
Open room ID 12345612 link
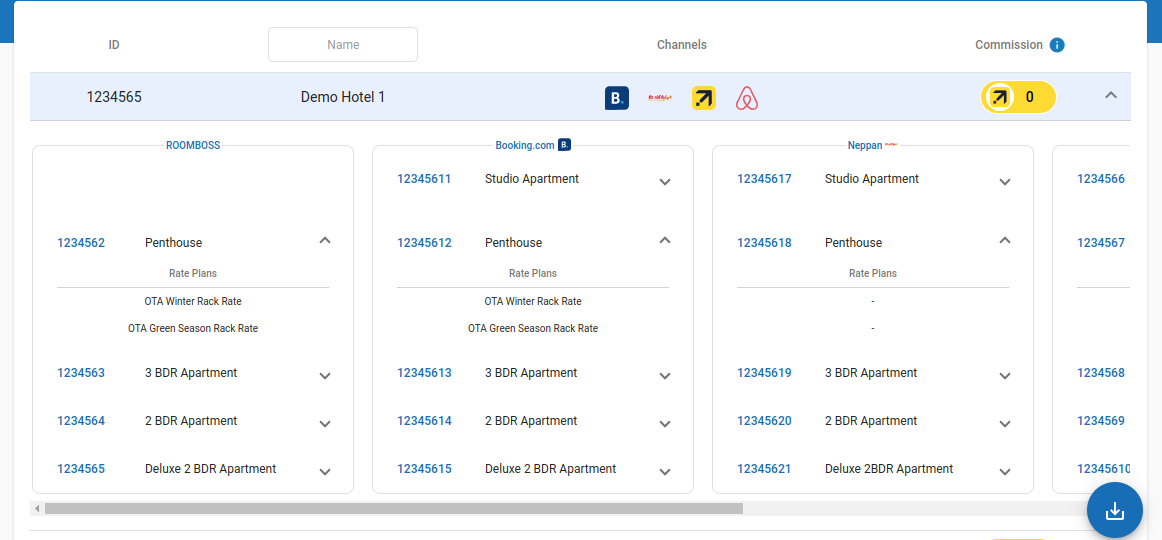424,243
